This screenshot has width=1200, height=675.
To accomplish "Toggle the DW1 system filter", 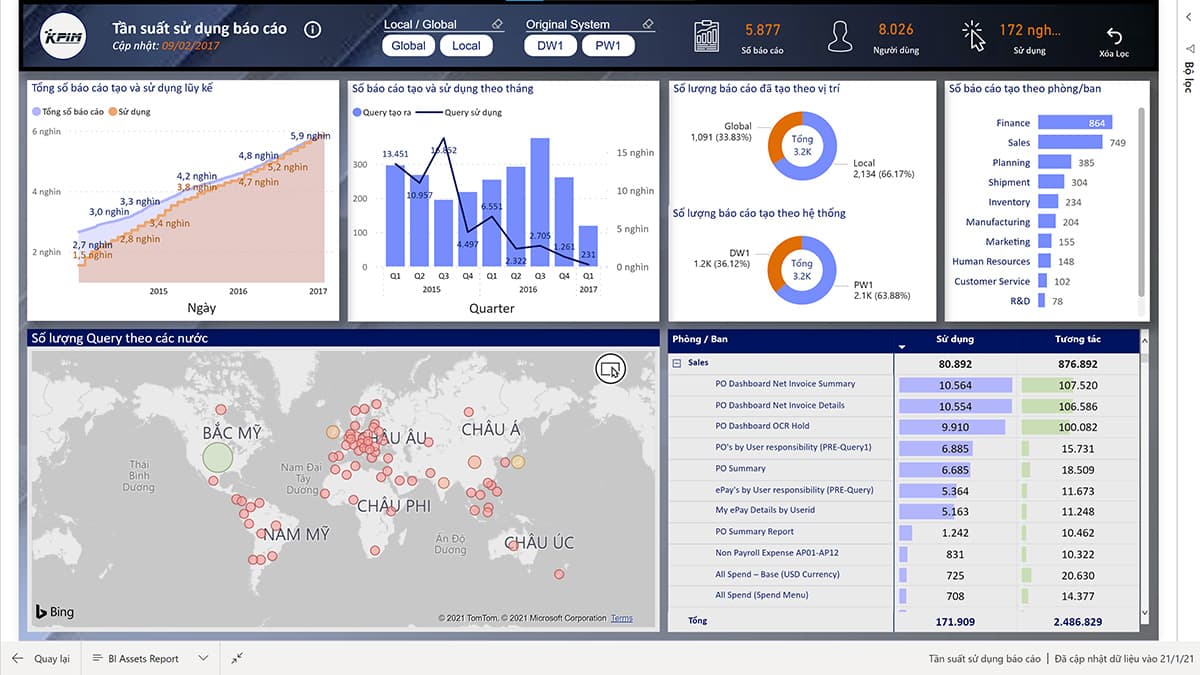I will click(550, 46).
